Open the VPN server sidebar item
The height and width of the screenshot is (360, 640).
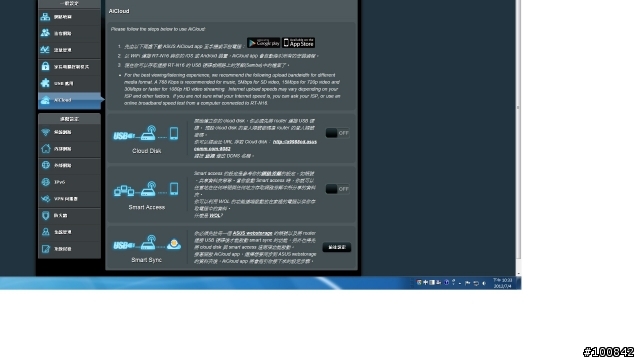point(69,199)
